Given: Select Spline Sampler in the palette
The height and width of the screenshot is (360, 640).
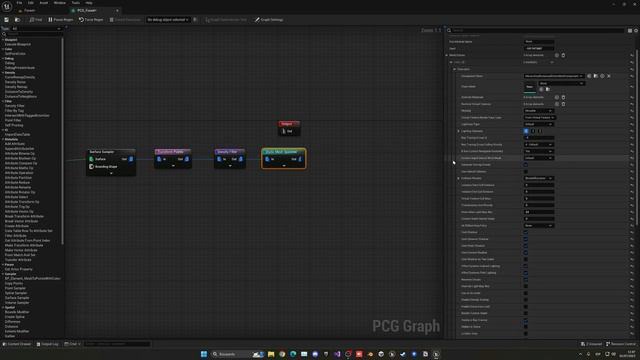Looking at the screenshot, I should [x=16, y=293].
